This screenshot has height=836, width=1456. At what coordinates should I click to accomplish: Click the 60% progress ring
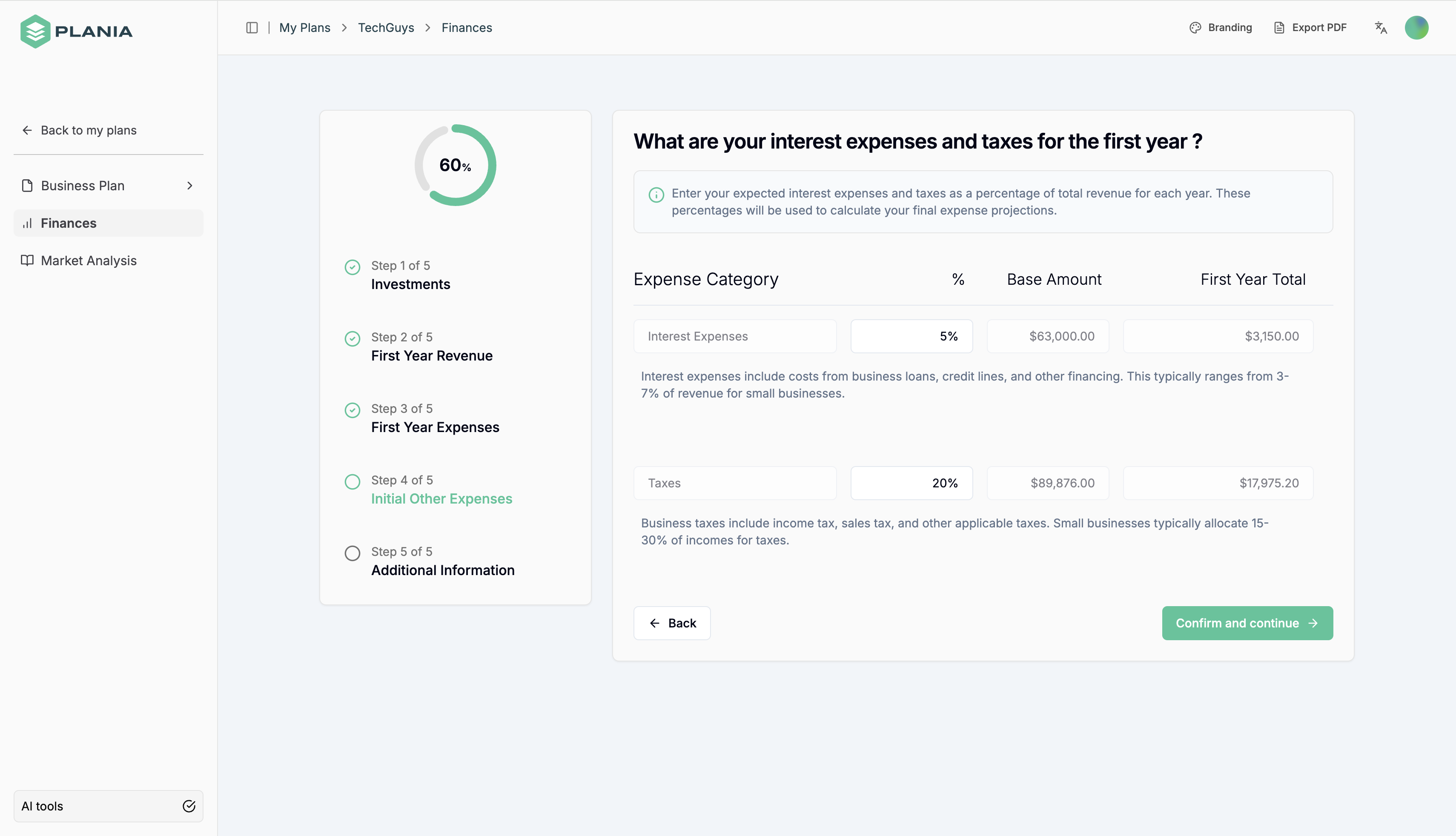point(455,165)
